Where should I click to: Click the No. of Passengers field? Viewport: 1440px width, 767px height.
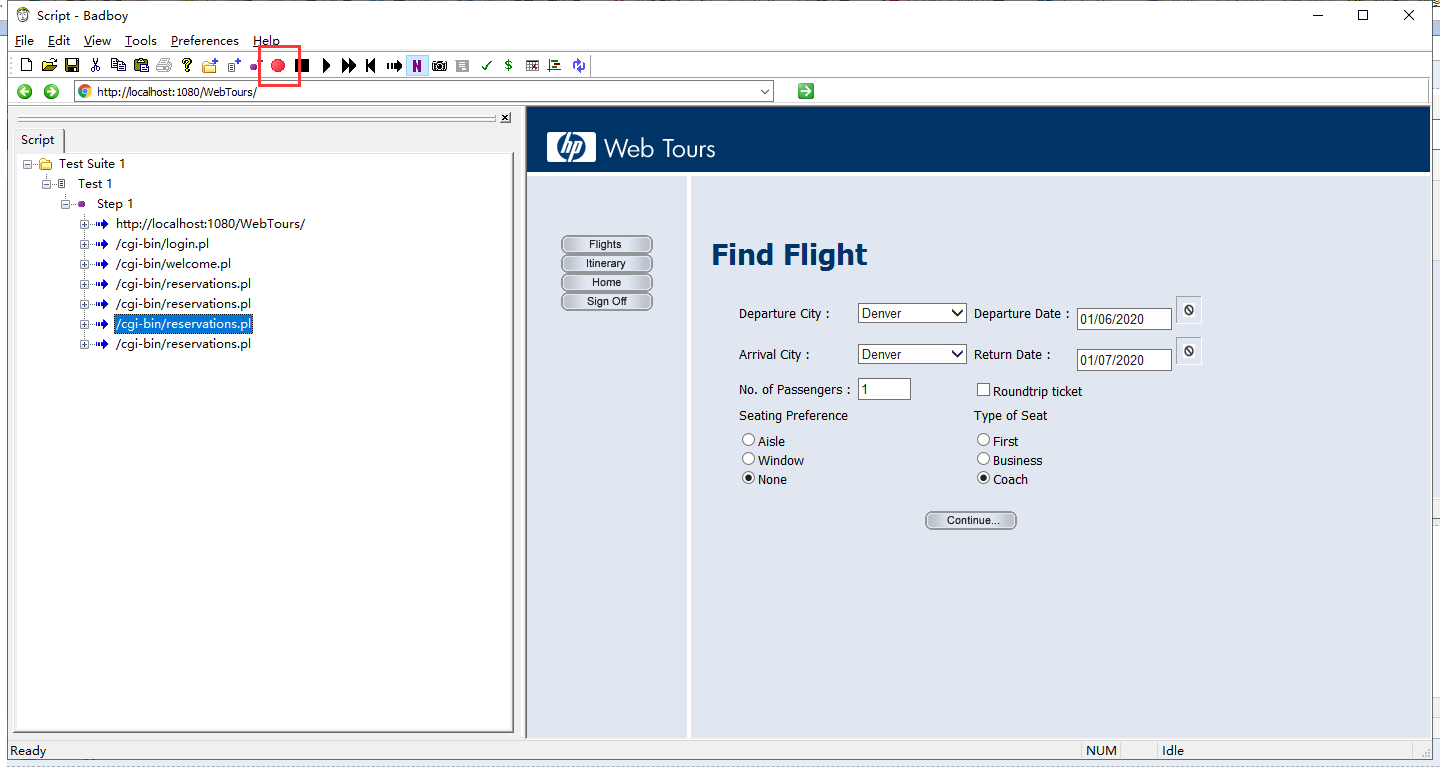click(x=884, y=389)
